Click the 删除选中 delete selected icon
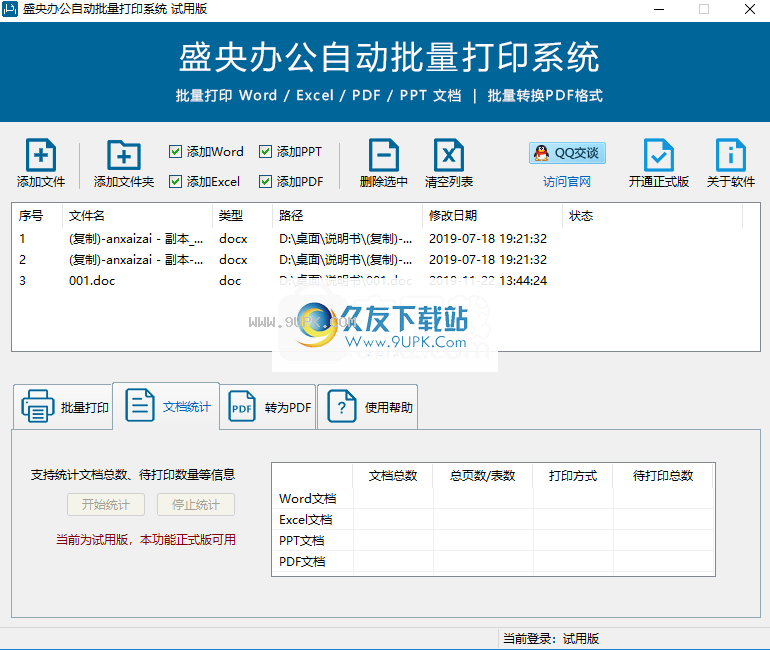The image size is (770, 650). [x=384, y=156]
